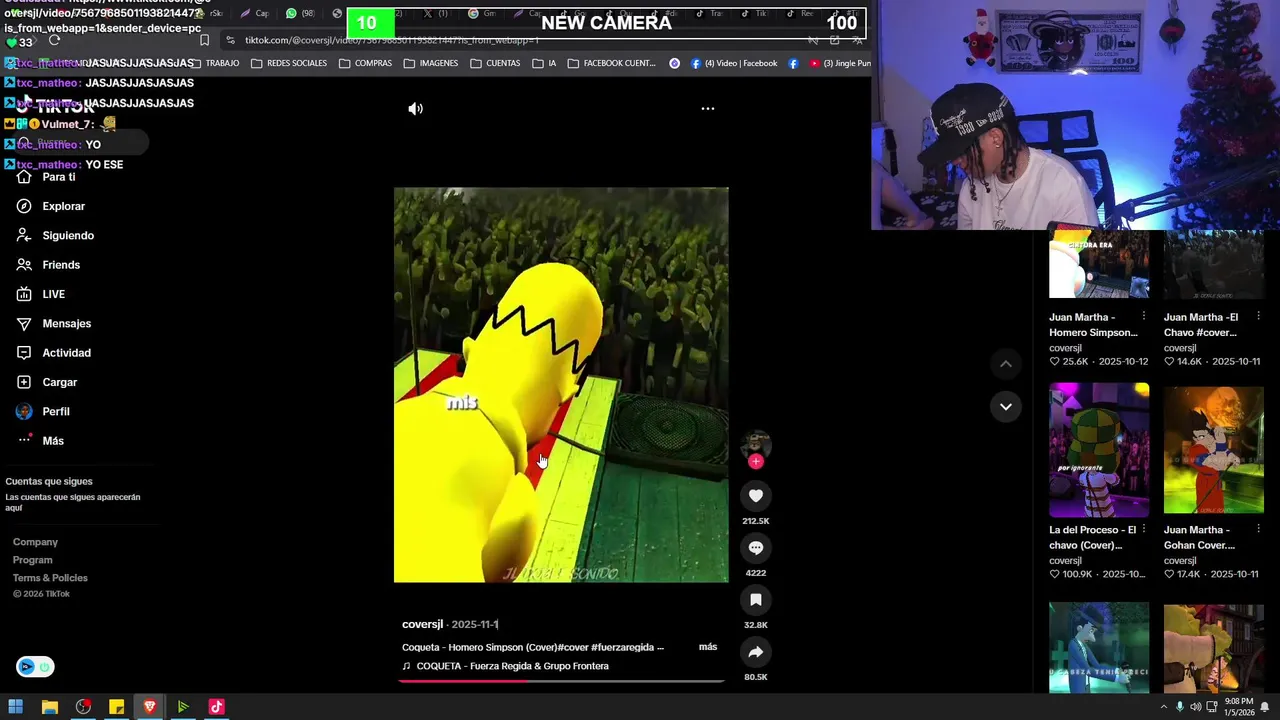Screen dimensions: 1280x720
Task: Bookmark the page with the address bar icon
Action: (204, 40)
